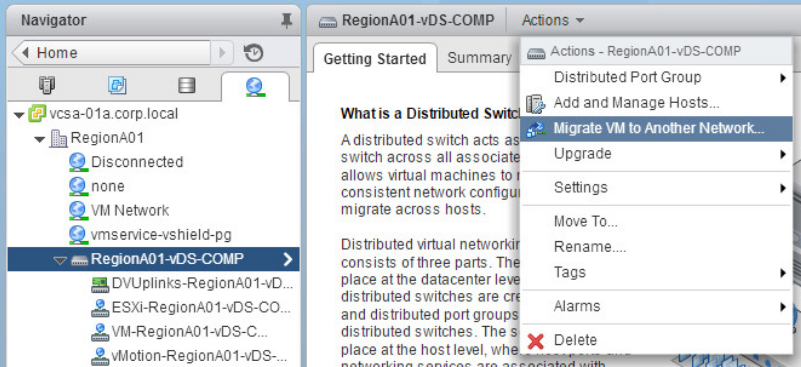This screenshot has height=367, width=801.
Task: Select Rename menu entry
Action: point(656,247)
